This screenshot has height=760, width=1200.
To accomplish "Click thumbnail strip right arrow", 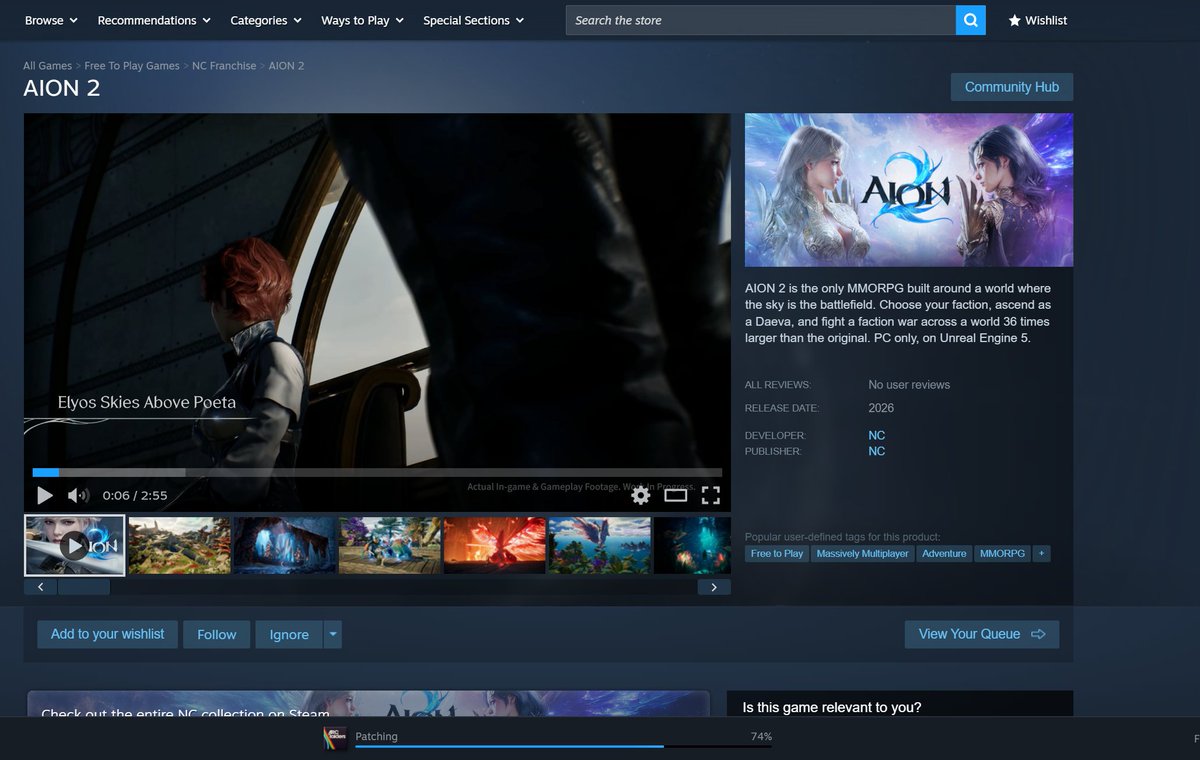I will pyautogui.click(x=714, y=587).
